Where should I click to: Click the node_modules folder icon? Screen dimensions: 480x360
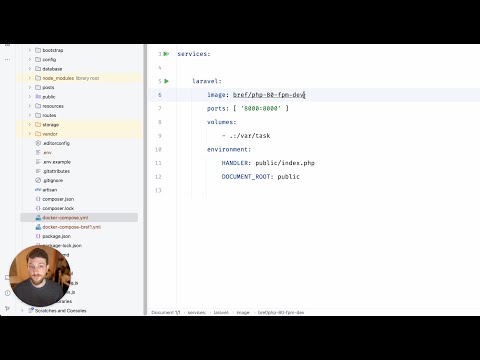click(x=38, y=78)
